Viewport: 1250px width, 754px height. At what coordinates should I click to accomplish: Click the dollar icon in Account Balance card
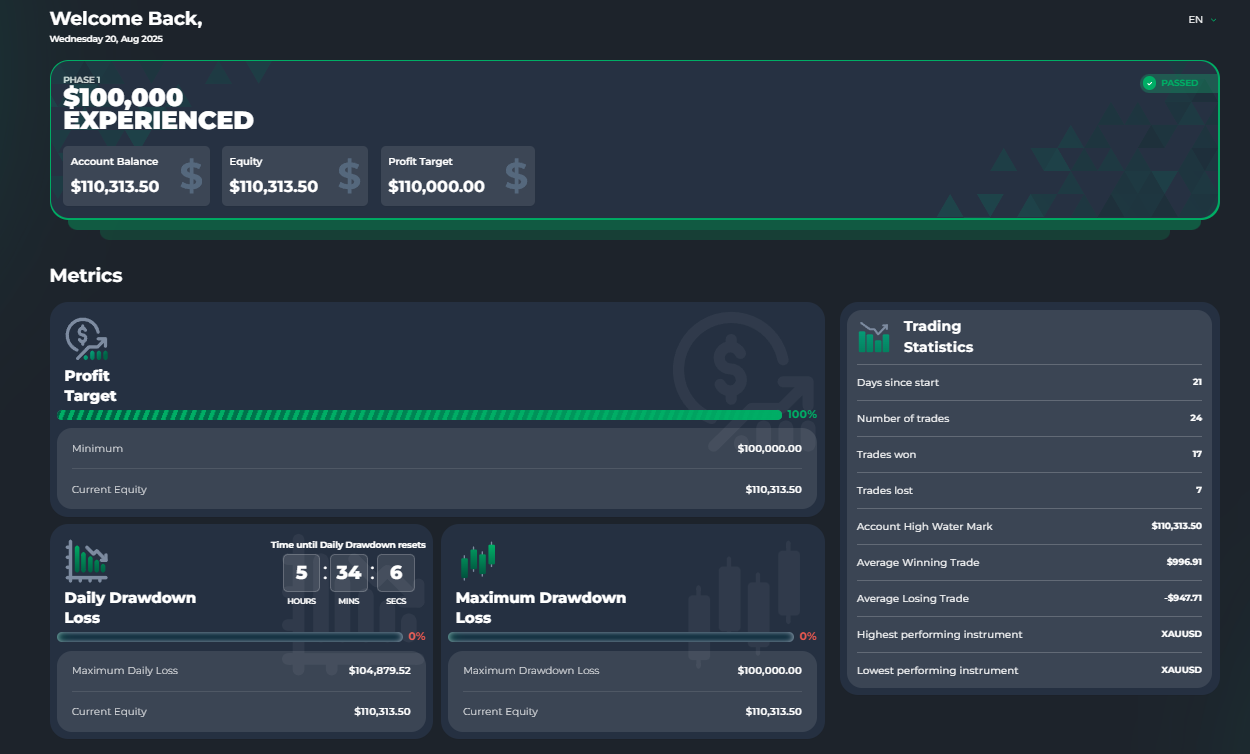click(x=191, y=176)
